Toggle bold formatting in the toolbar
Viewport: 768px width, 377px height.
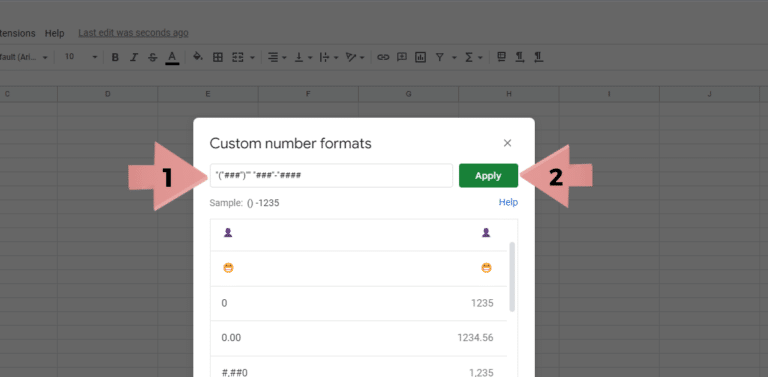coord(115,57)
